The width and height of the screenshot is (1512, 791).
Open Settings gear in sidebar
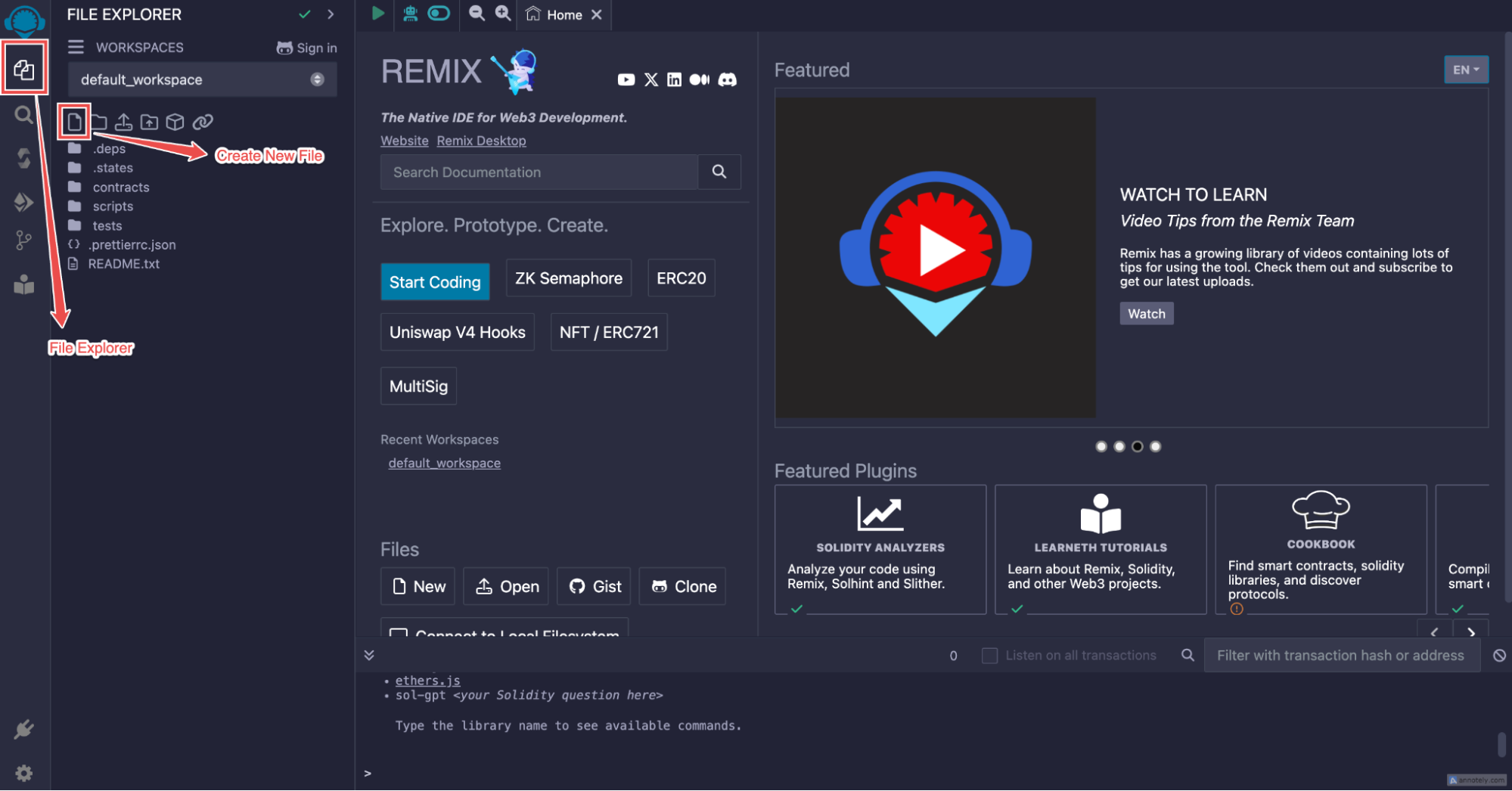23,773
